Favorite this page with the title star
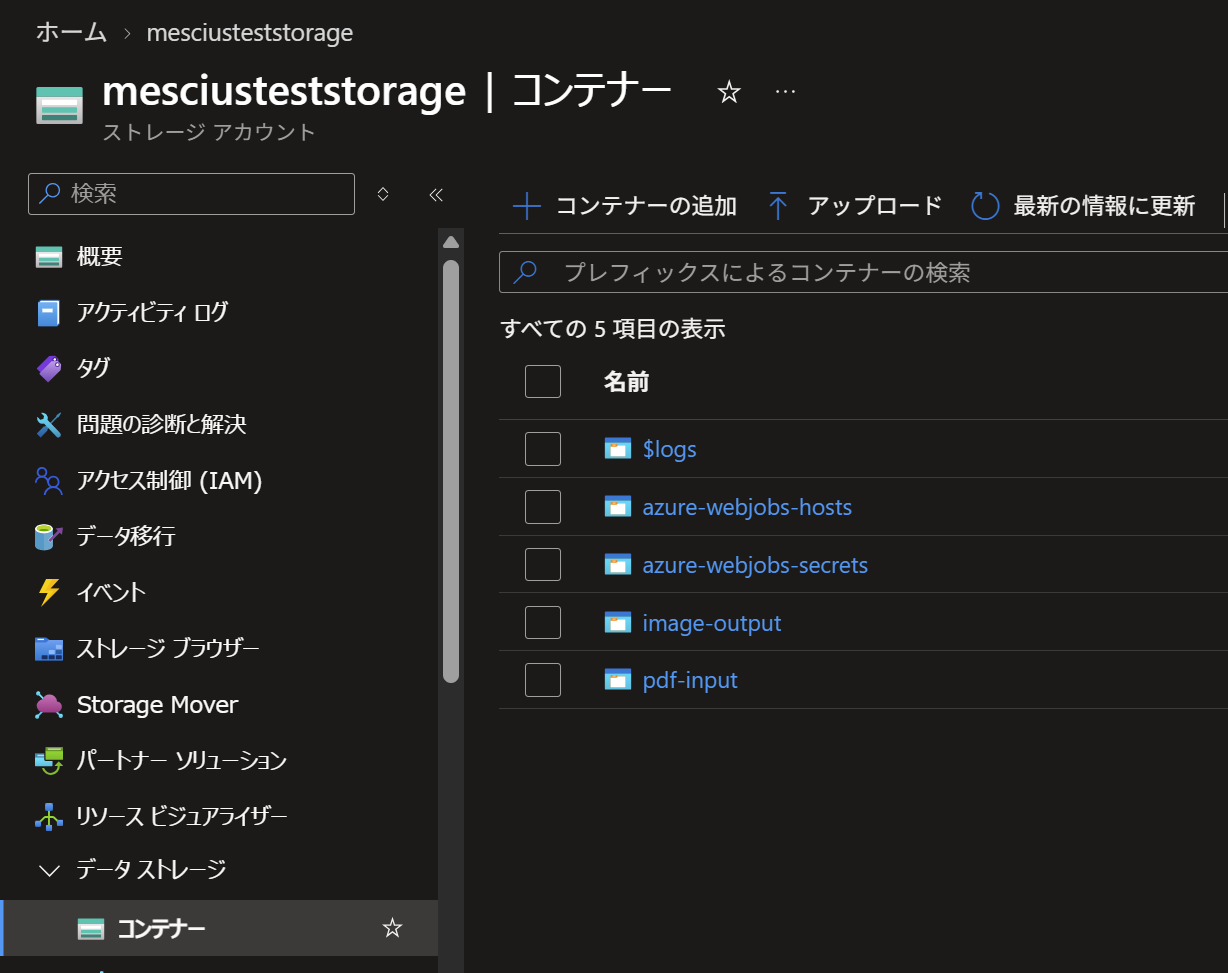This screenshot has width=1228, height=973. (x=729, y=92)
